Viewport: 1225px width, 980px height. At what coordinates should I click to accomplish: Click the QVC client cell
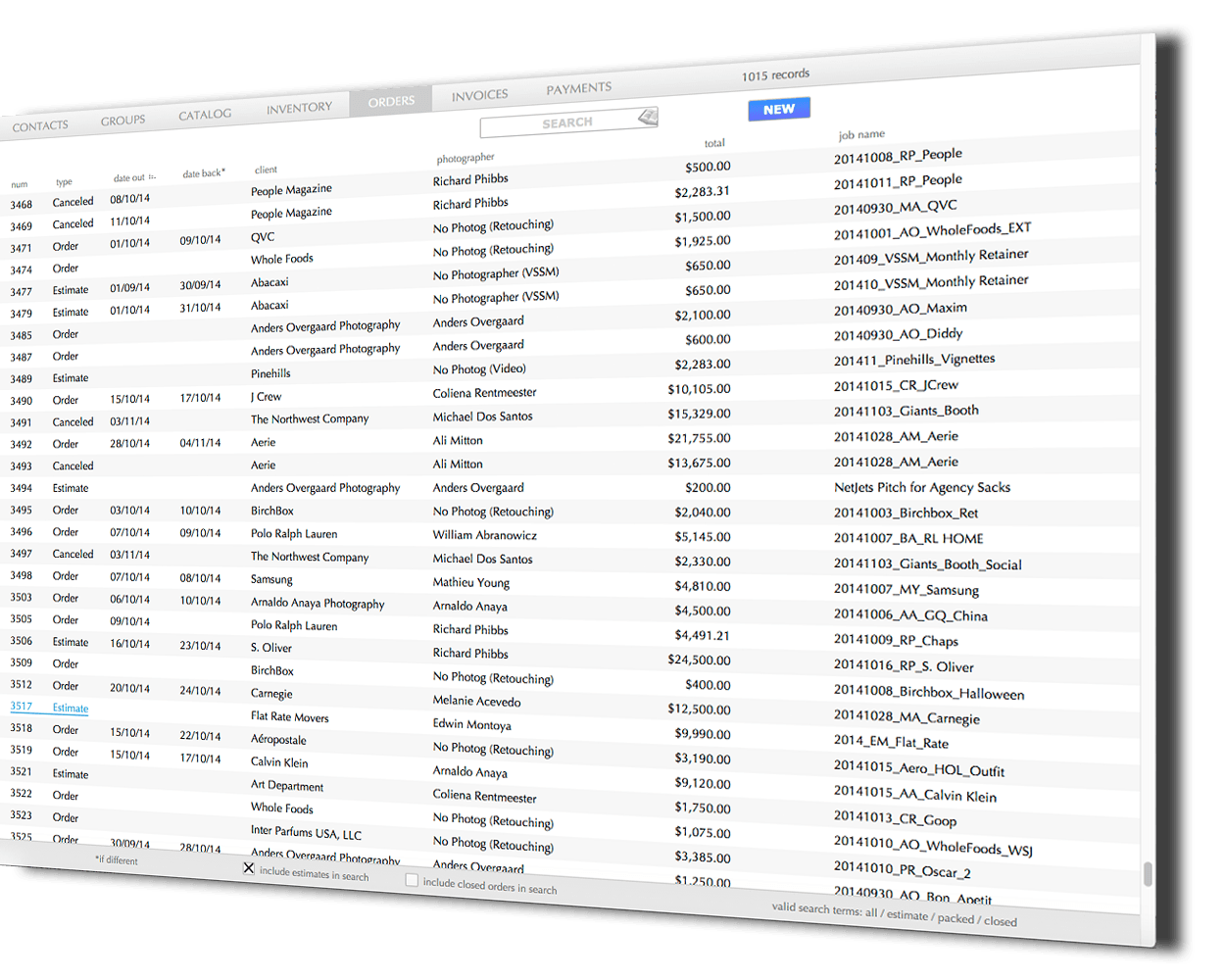coord(263,236)
